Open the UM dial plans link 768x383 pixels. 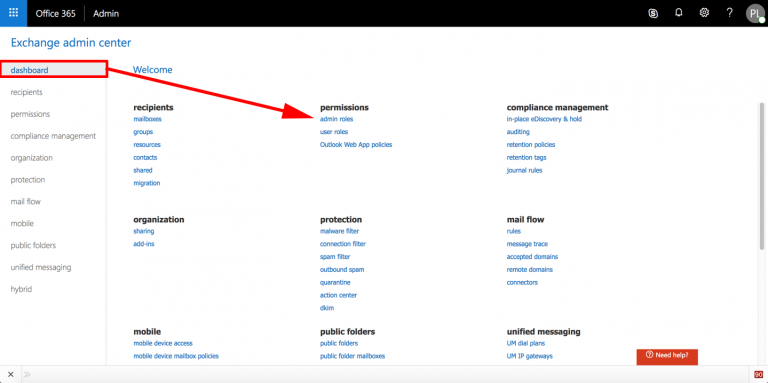coord(526,343)
